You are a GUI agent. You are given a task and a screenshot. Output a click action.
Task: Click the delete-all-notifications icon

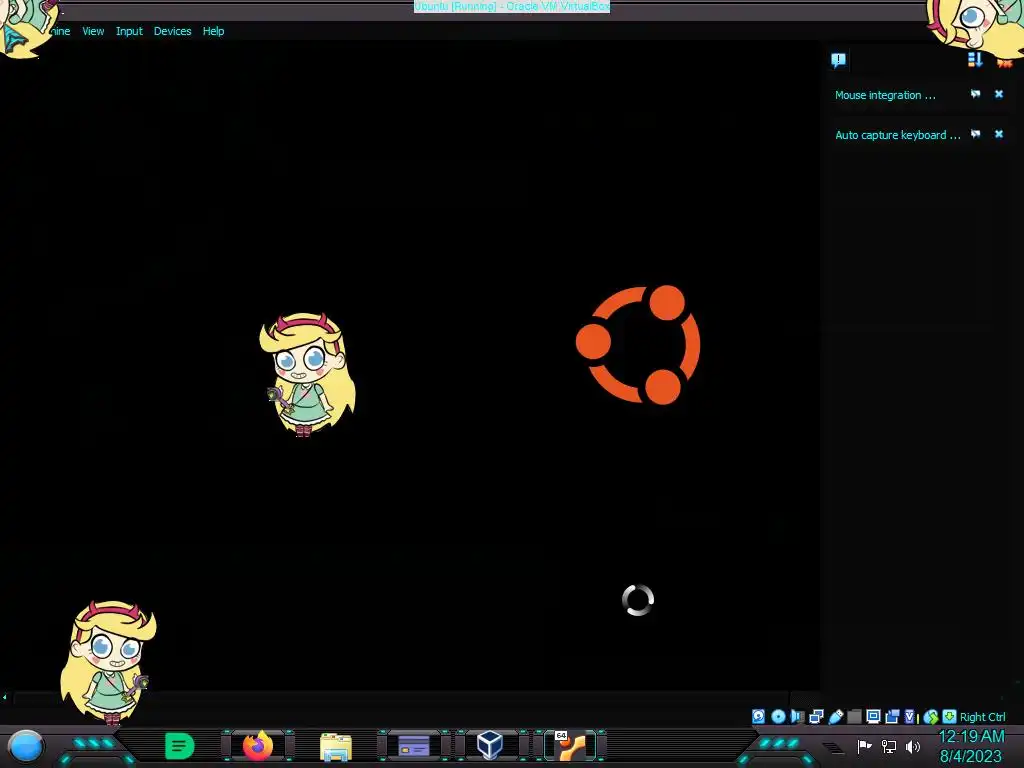click(1004, 61)
